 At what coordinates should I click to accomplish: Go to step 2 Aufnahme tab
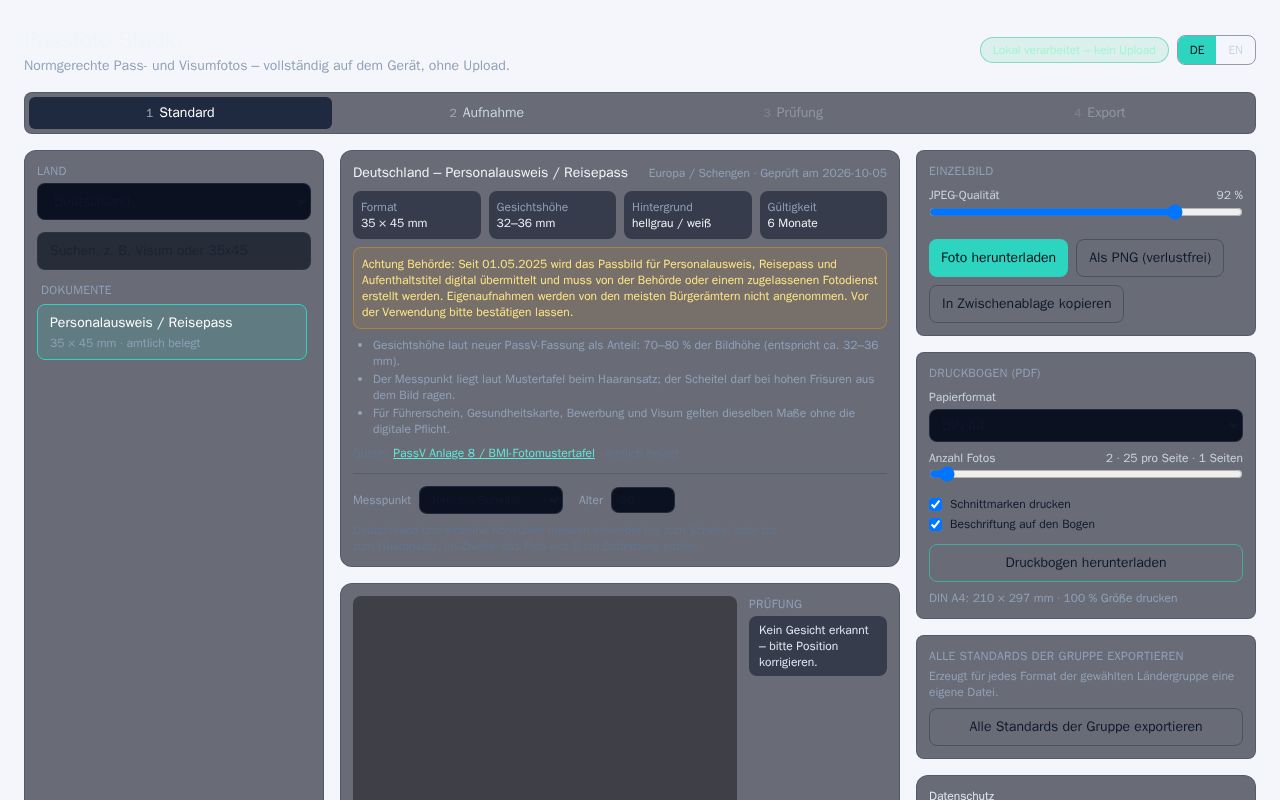click(486, 113)
